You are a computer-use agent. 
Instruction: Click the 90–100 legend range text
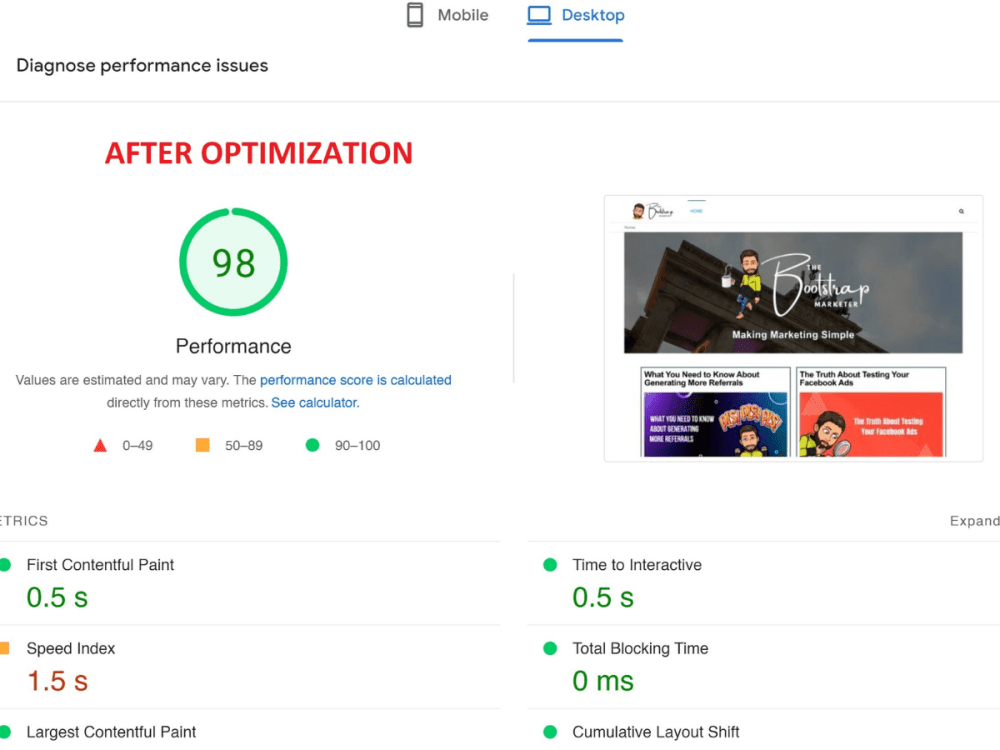pos(357,446)
